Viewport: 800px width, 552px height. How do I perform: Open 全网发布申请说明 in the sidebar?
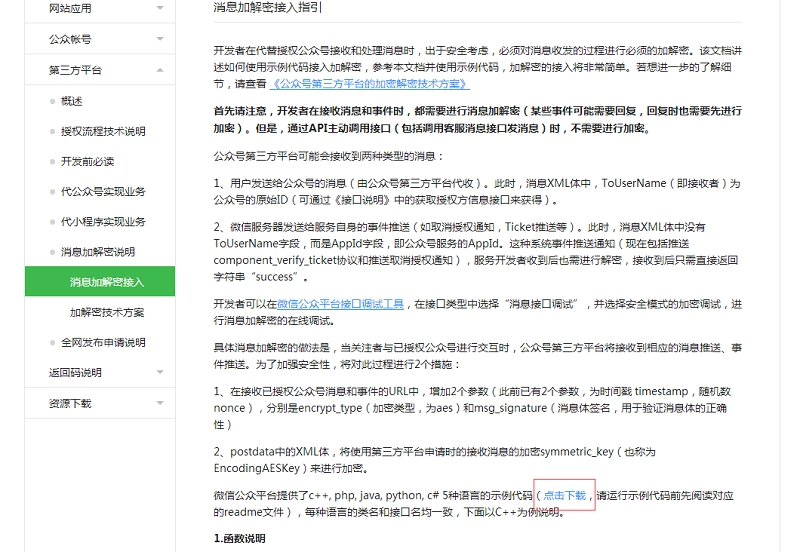tap(103, 342)
